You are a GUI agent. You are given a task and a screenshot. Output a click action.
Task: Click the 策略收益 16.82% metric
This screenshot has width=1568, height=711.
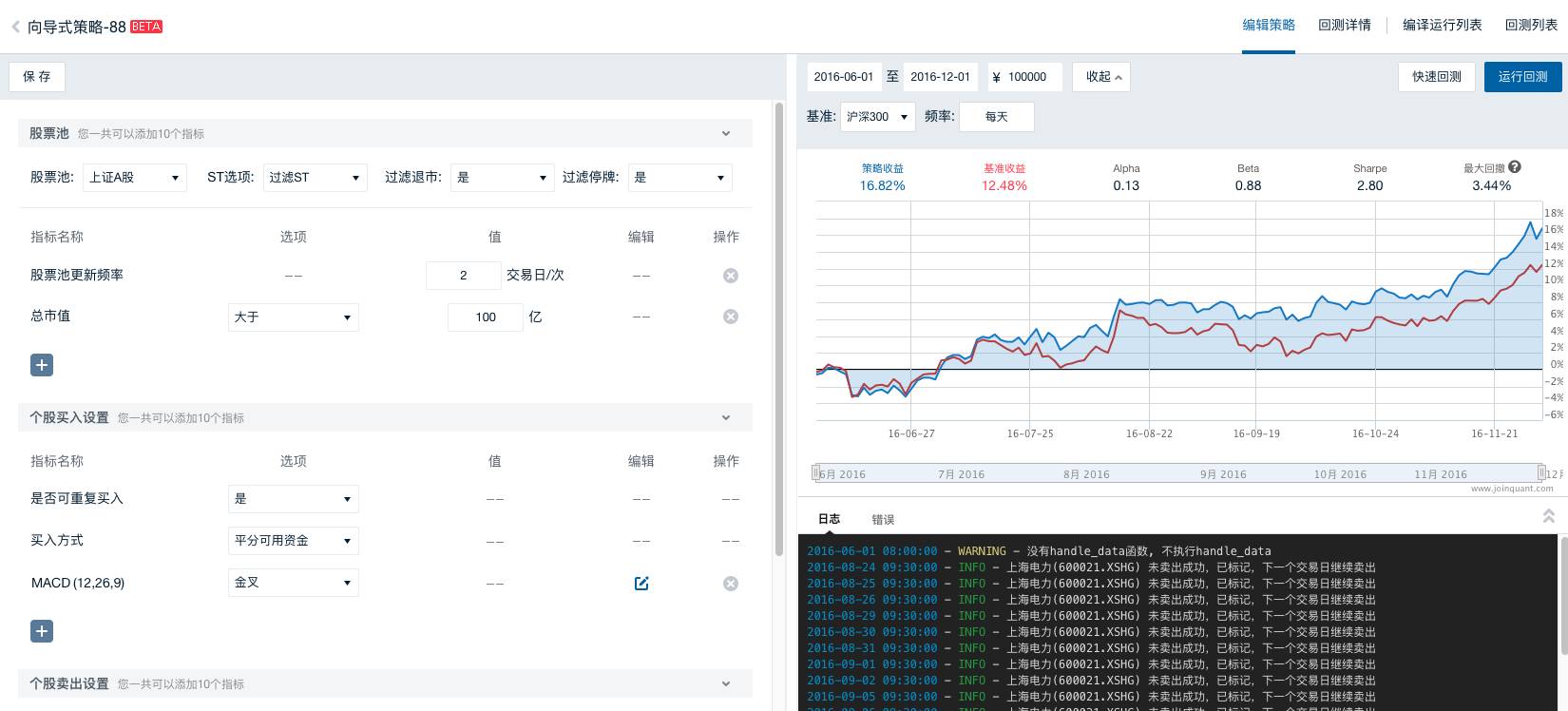[882, 177]
